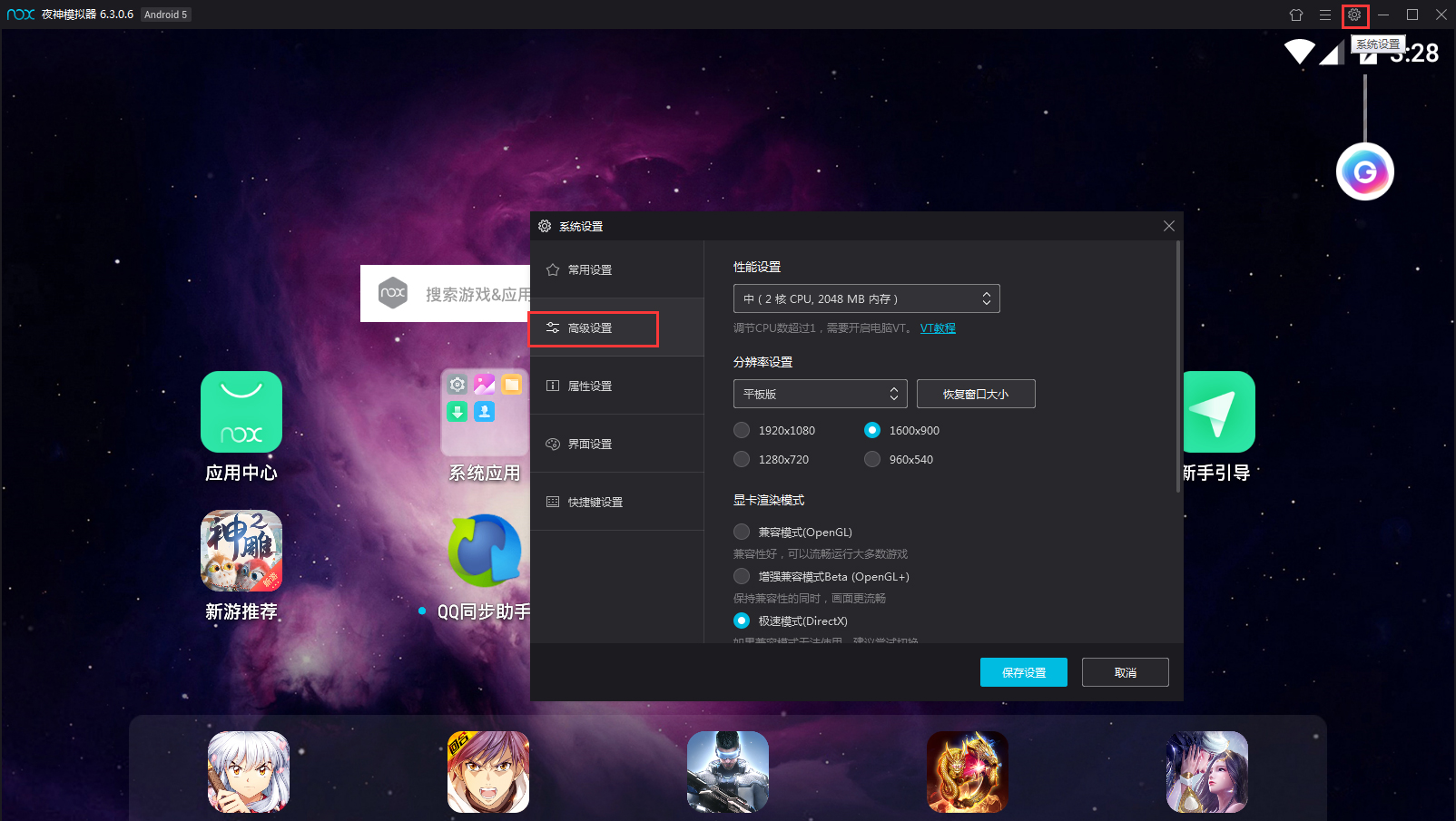Click the WiFi icon in Android status bar
This screenshot has height=821, width=1456.
pos(1298,52)
